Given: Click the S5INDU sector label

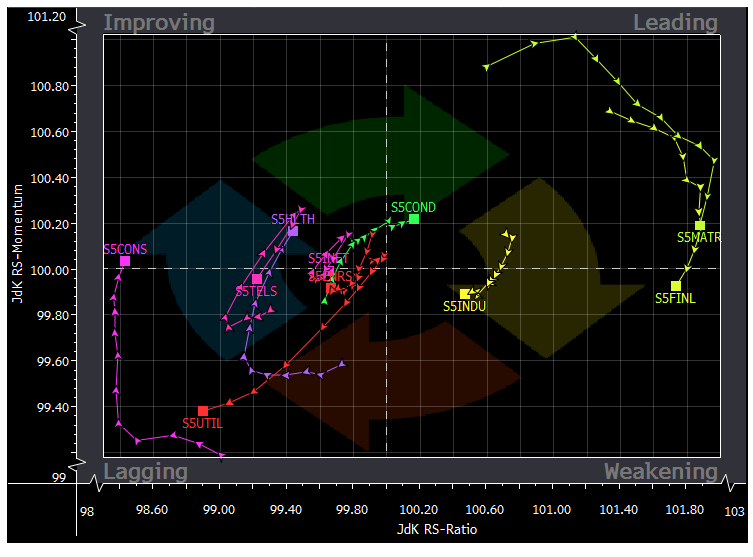Looking at the screenshot, I should pyautogui.click(x=464, y=306).
